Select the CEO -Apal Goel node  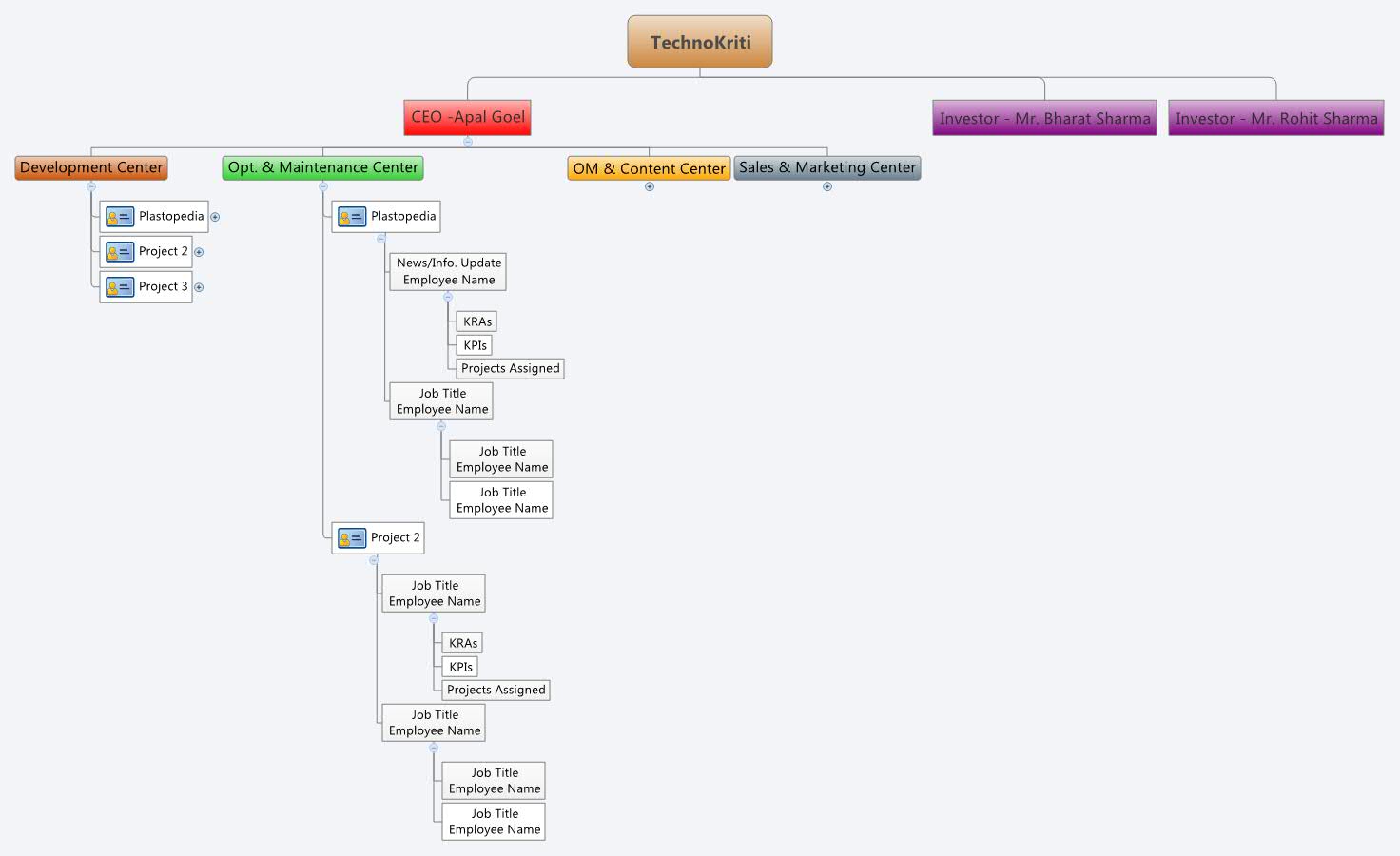pyautogui.click(x=467, y=117)
